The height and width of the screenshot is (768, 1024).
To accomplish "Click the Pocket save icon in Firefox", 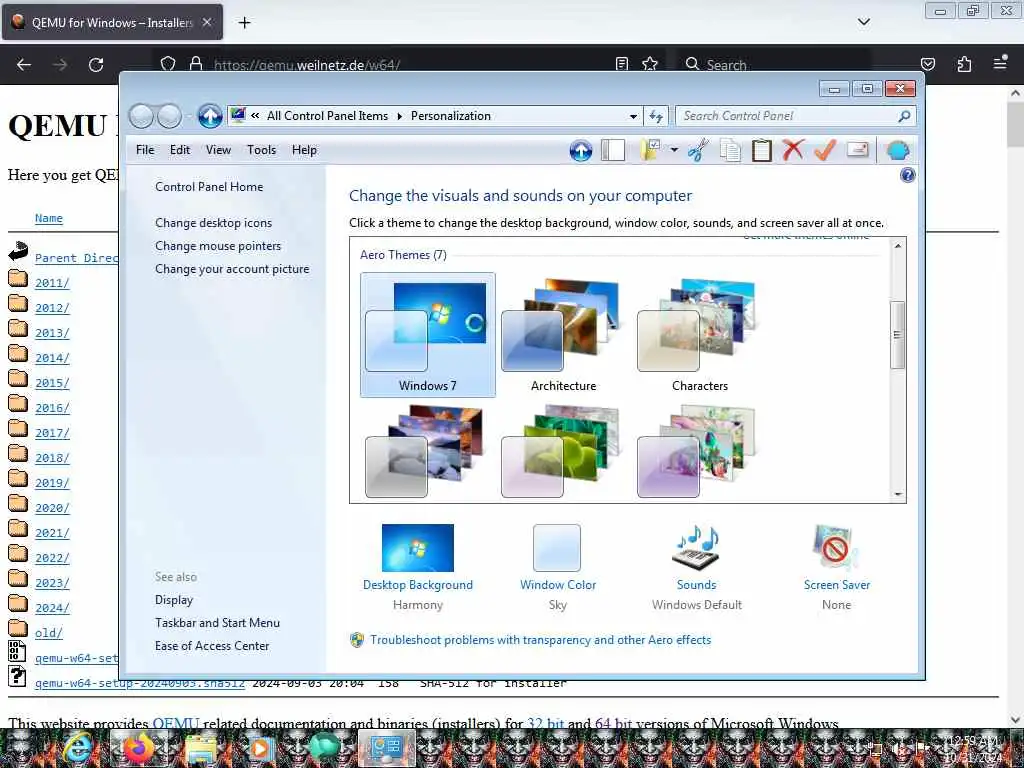I will (x=928, y=64).
